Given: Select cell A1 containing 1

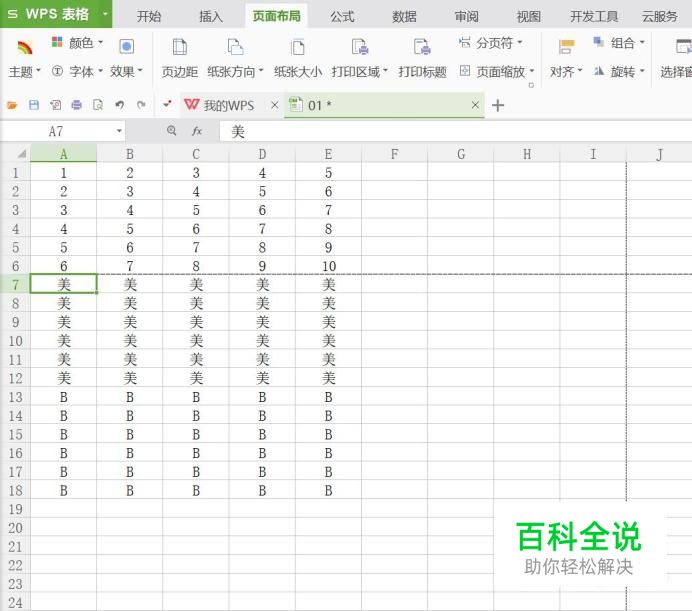Looking at the screenshot, I should pos(64,172).
